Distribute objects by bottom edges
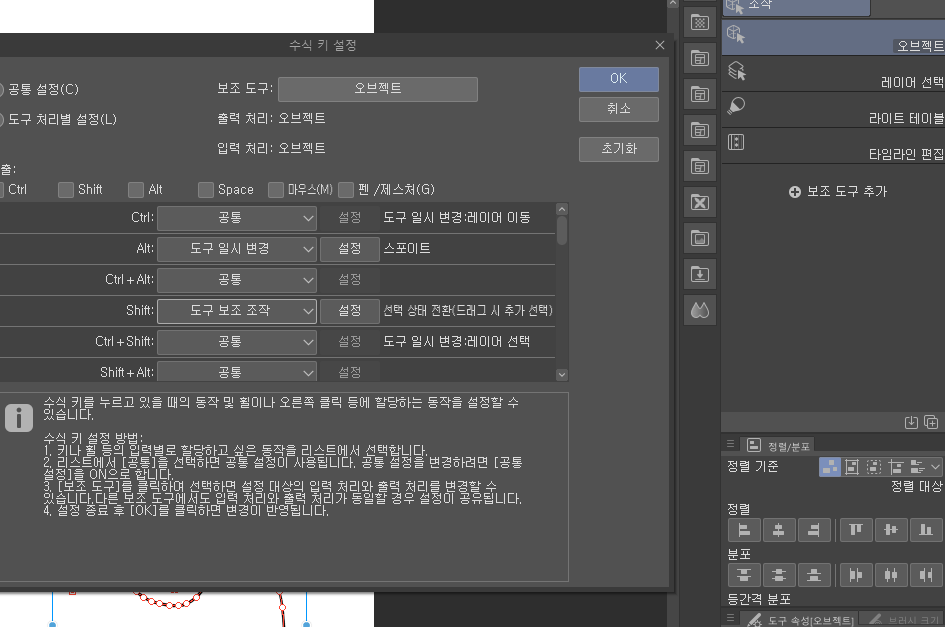This screenshot has width=945, height=627. pos(814,575)
